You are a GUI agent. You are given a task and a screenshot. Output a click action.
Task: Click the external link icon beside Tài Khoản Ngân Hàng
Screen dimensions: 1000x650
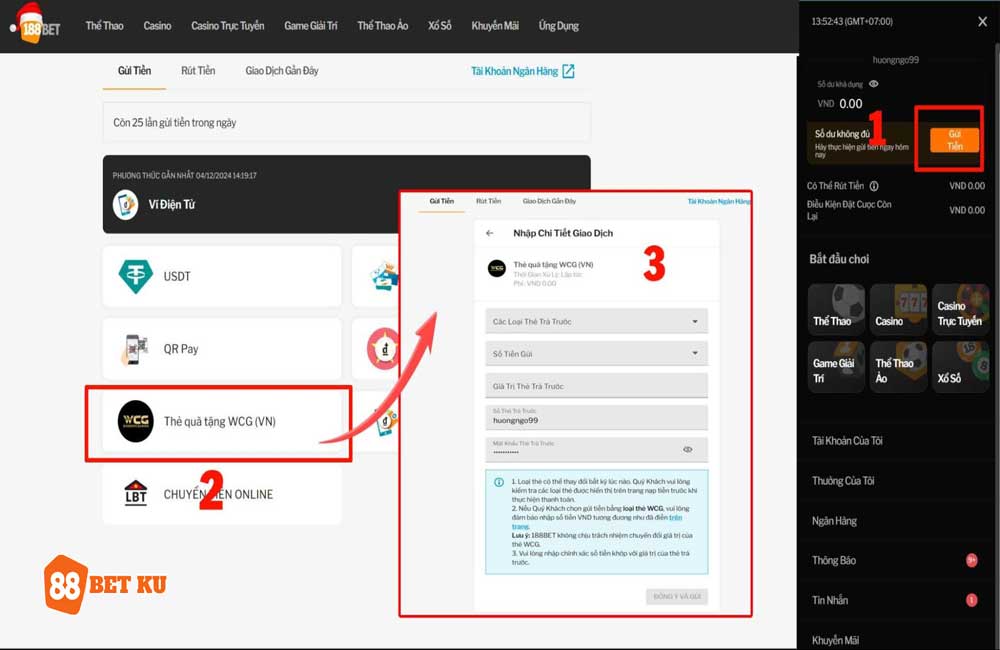[568, 71]
